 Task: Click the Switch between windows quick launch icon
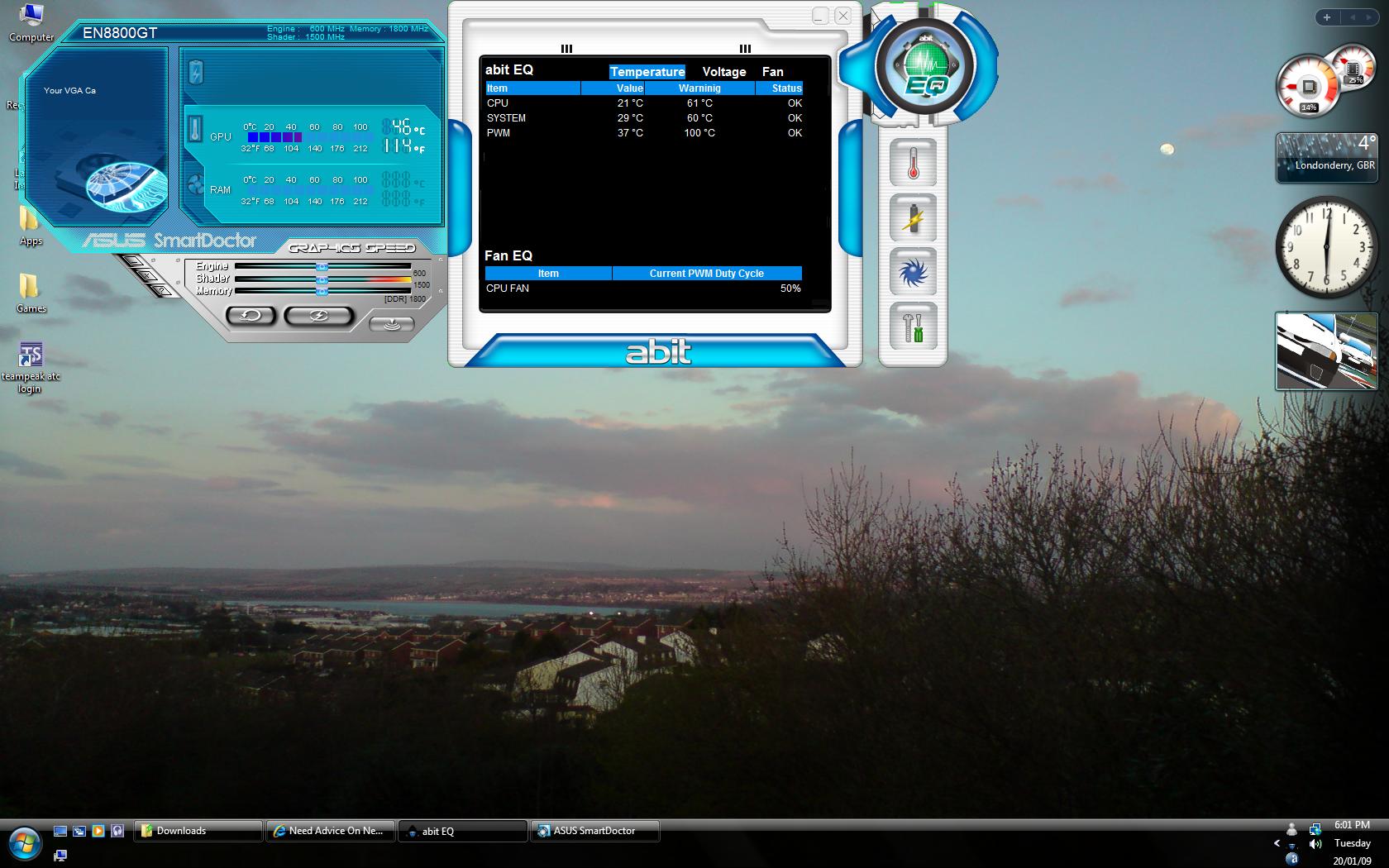(x=79, y=831)
